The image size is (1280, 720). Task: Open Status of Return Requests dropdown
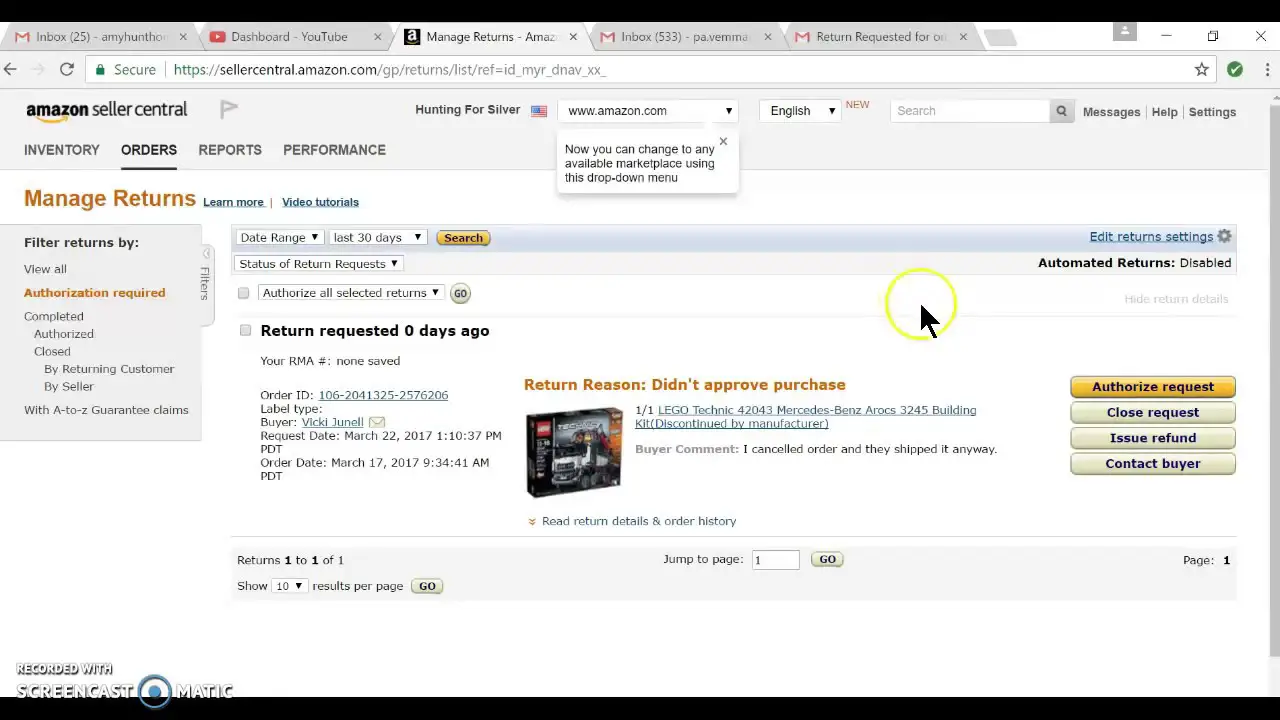(x=318, y=264)
